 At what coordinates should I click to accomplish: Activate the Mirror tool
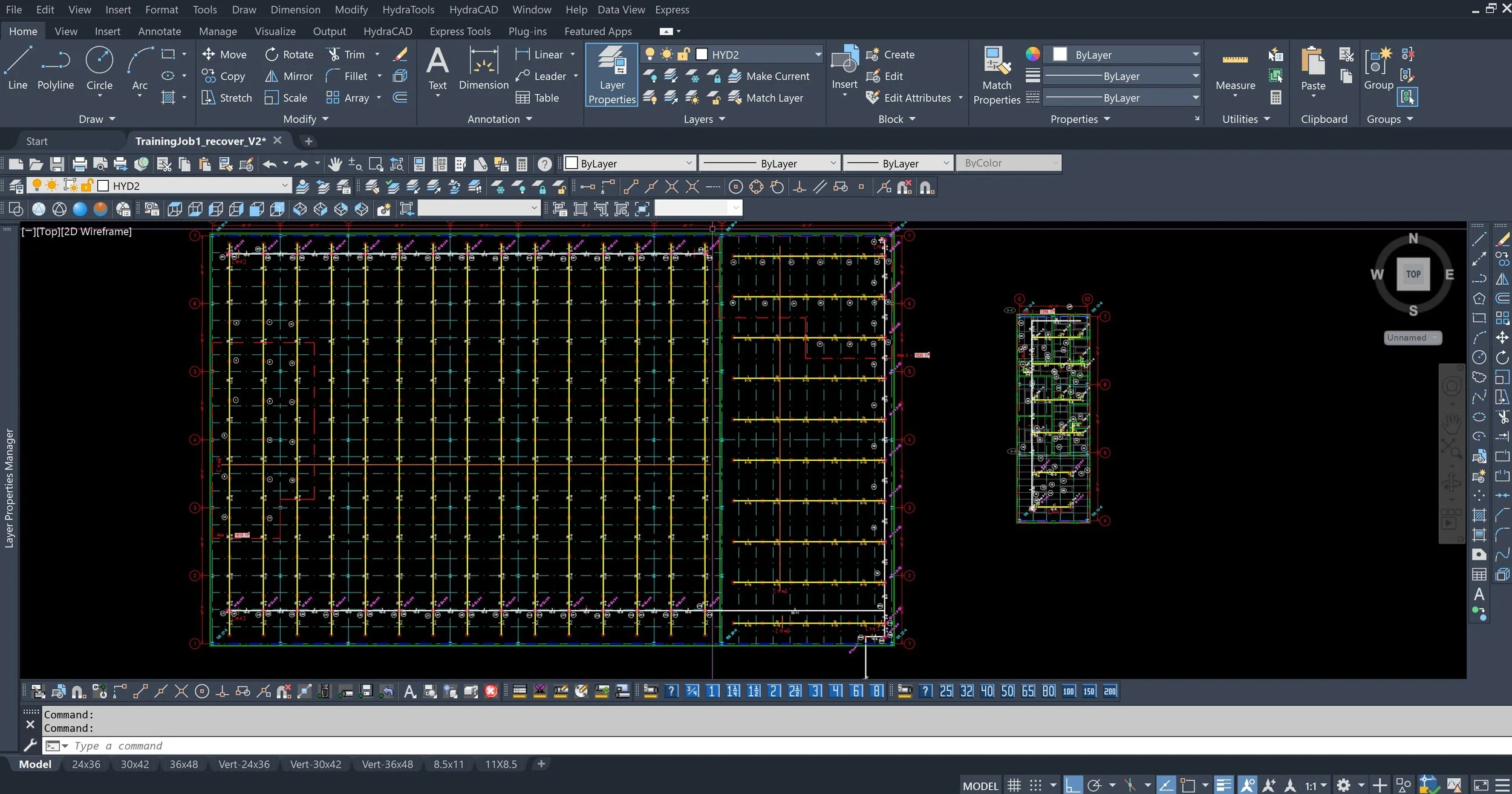[288, 76]
